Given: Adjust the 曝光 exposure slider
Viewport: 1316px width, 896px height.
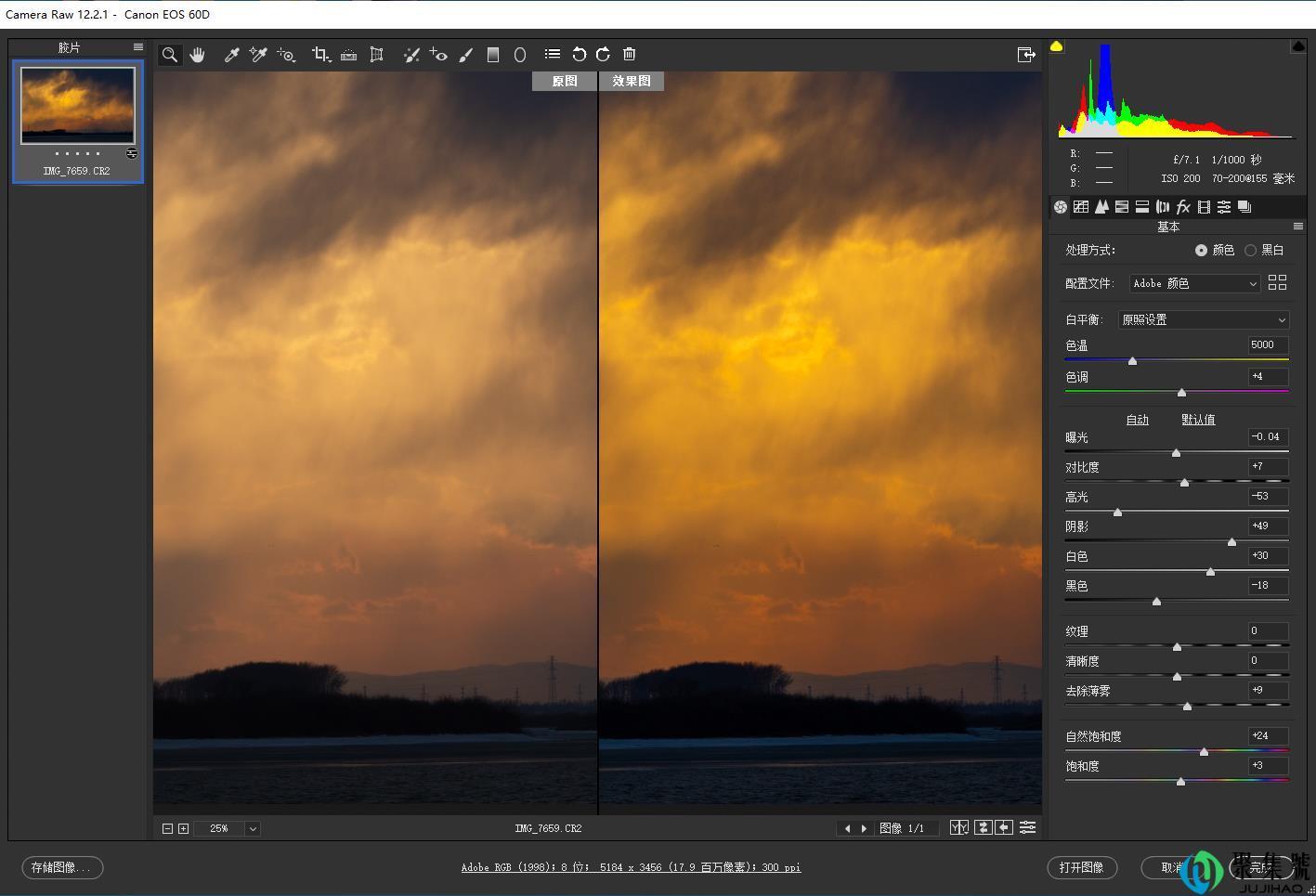Looking at the screenshot, I should 1176,453.
